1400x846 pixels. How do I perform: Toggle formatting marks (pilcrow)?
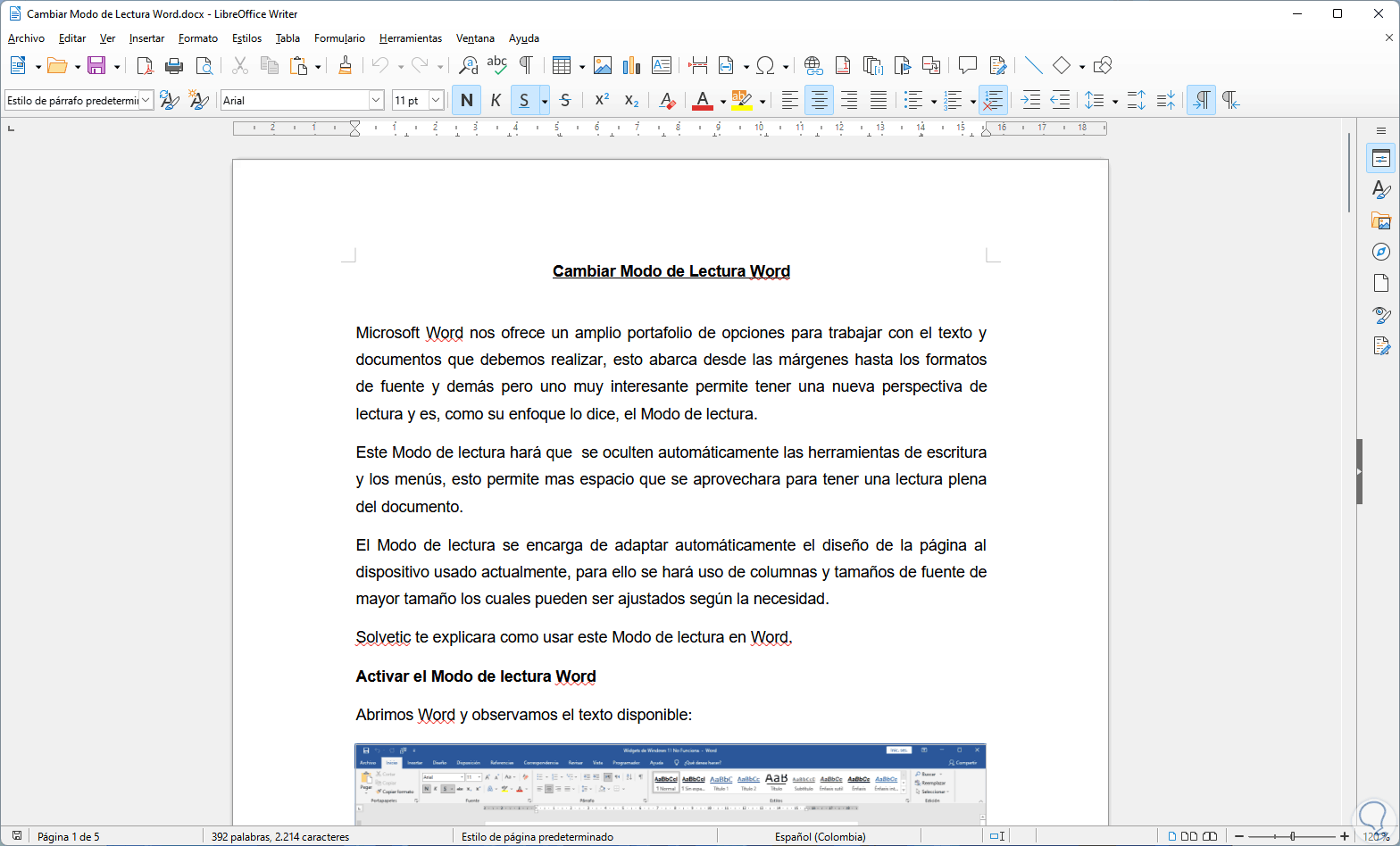pos(527,65)
